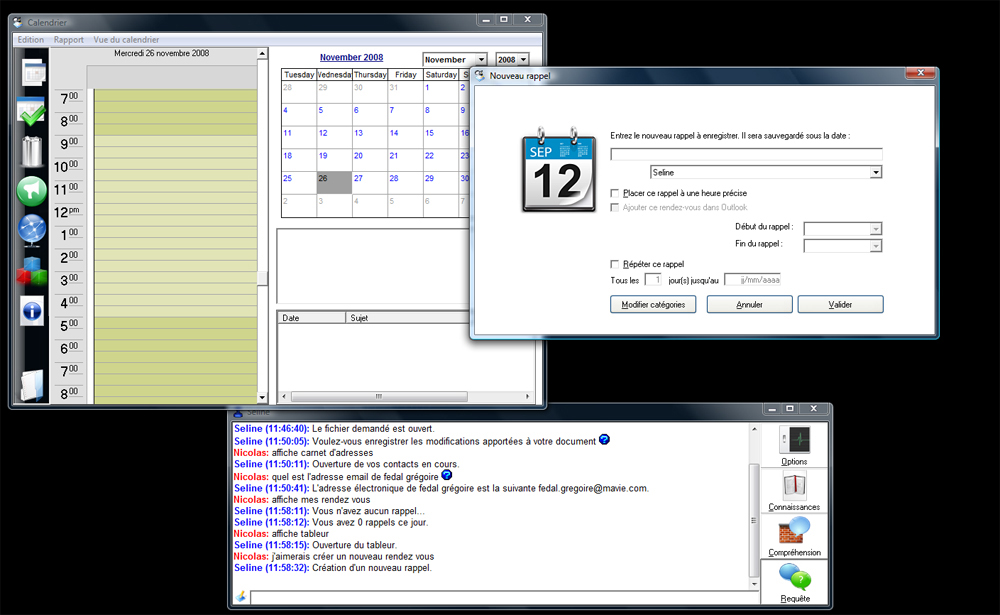Click the colored cubes icon in sidebar
Image resolution: width=1000 pixels, height=615 pixels.
[x=32, y=270]
